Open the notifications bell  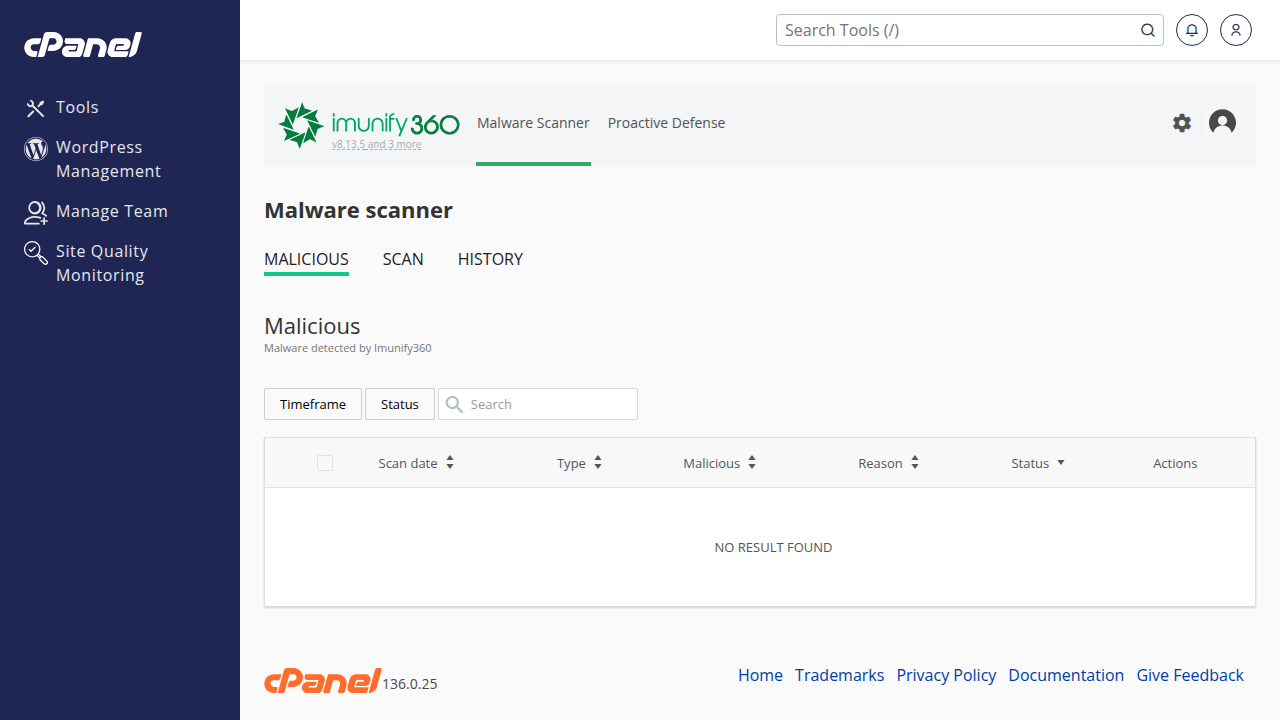(1191, 30)
